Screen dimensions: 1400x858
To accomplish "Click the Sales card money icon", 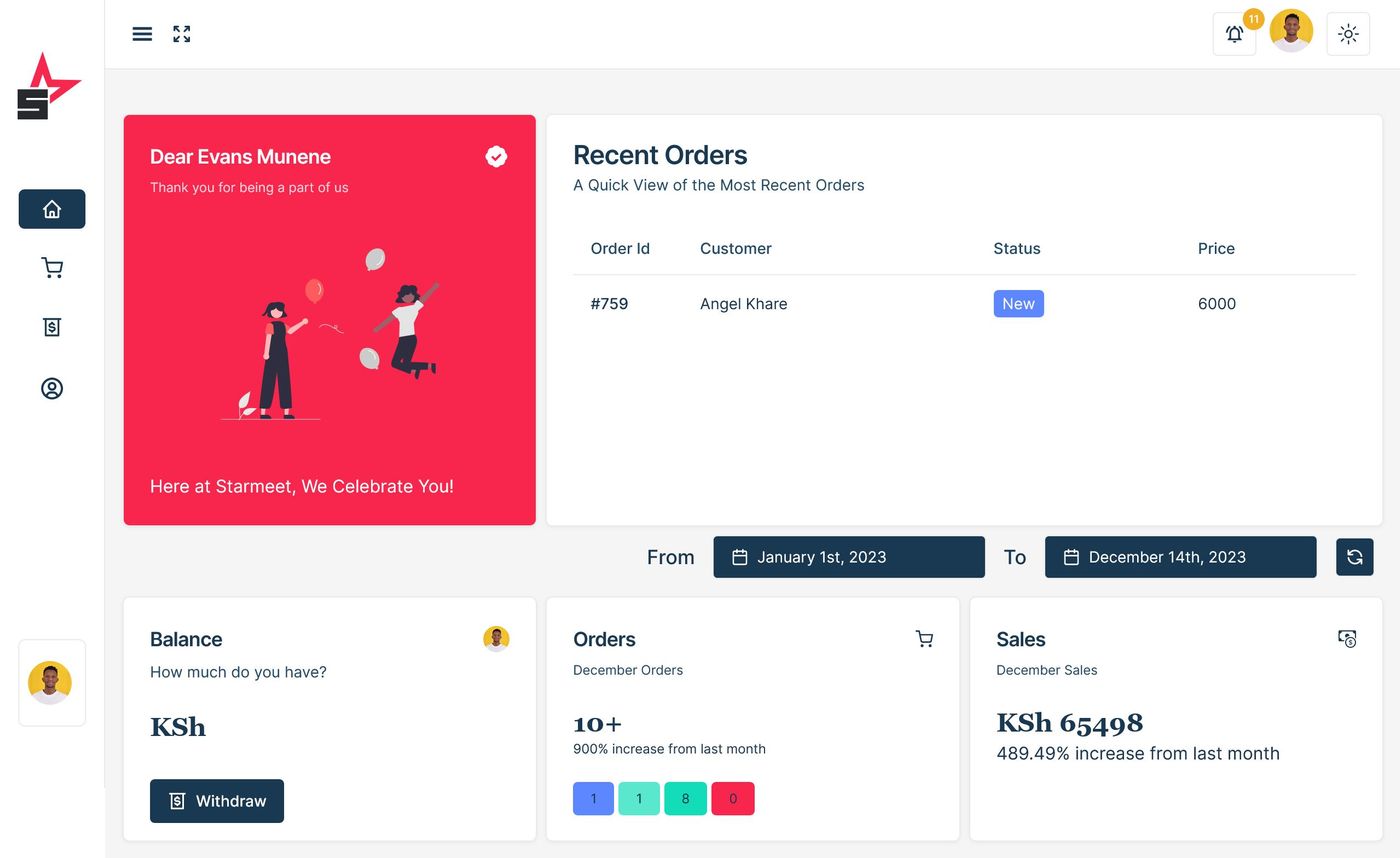I will click(1347, 639).
